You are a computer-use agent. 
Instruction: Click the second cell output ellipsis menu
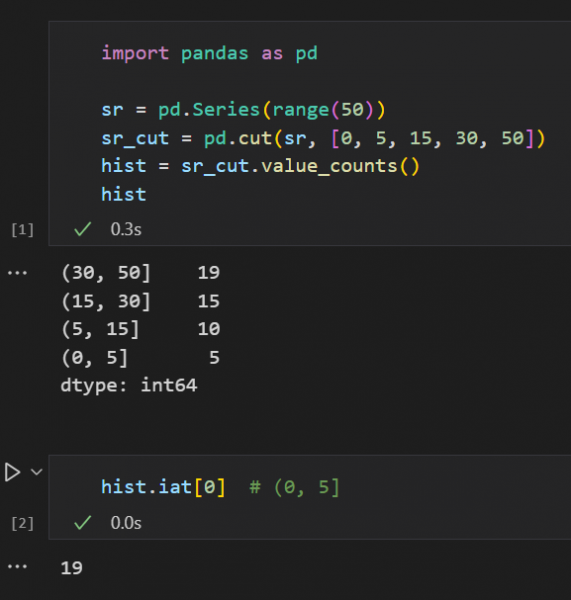[x=18, y=567]
